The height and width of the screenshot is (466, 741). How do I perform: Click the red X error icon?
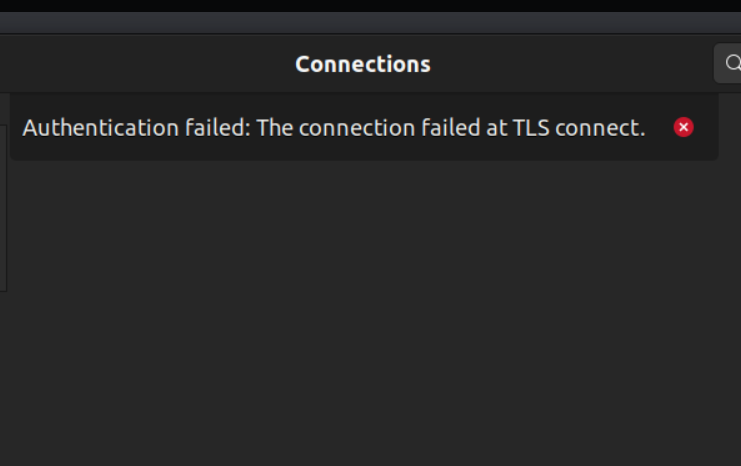683,127
